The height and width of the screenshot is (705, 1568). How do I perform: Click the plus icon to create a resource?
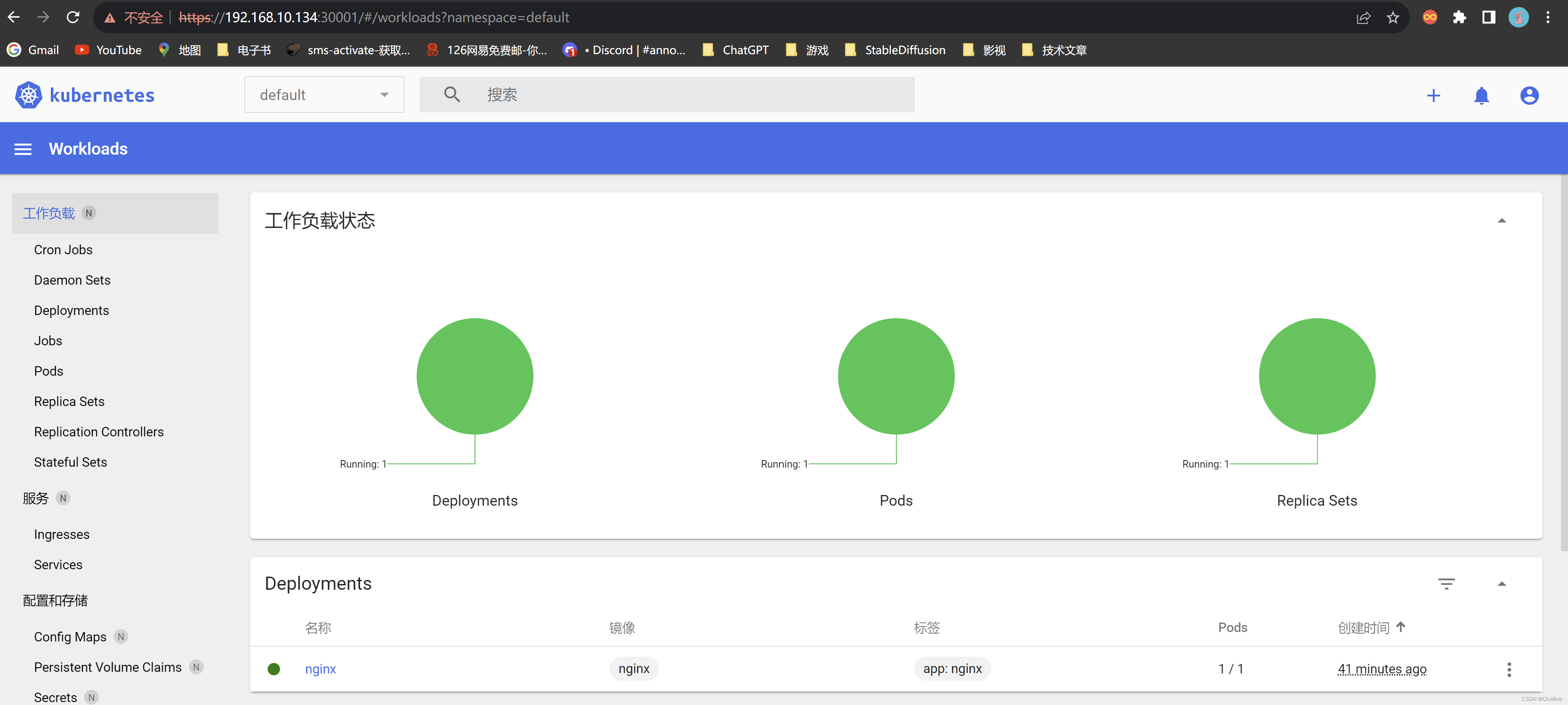(1433, 96)
